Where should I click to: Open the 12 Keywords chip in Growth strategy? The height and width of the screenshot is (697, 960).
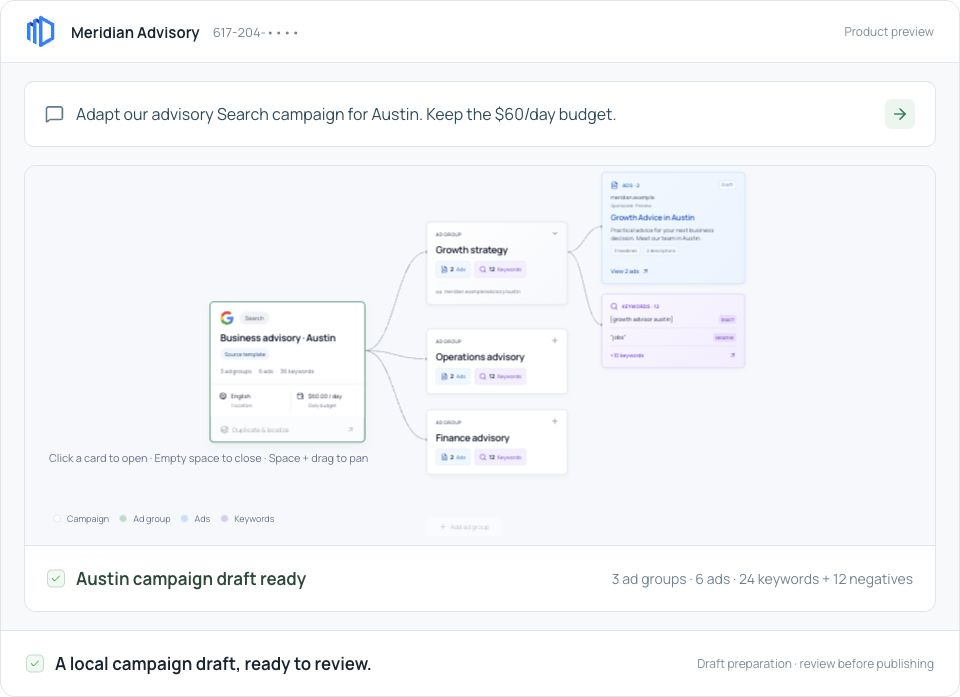pos(500,269)
